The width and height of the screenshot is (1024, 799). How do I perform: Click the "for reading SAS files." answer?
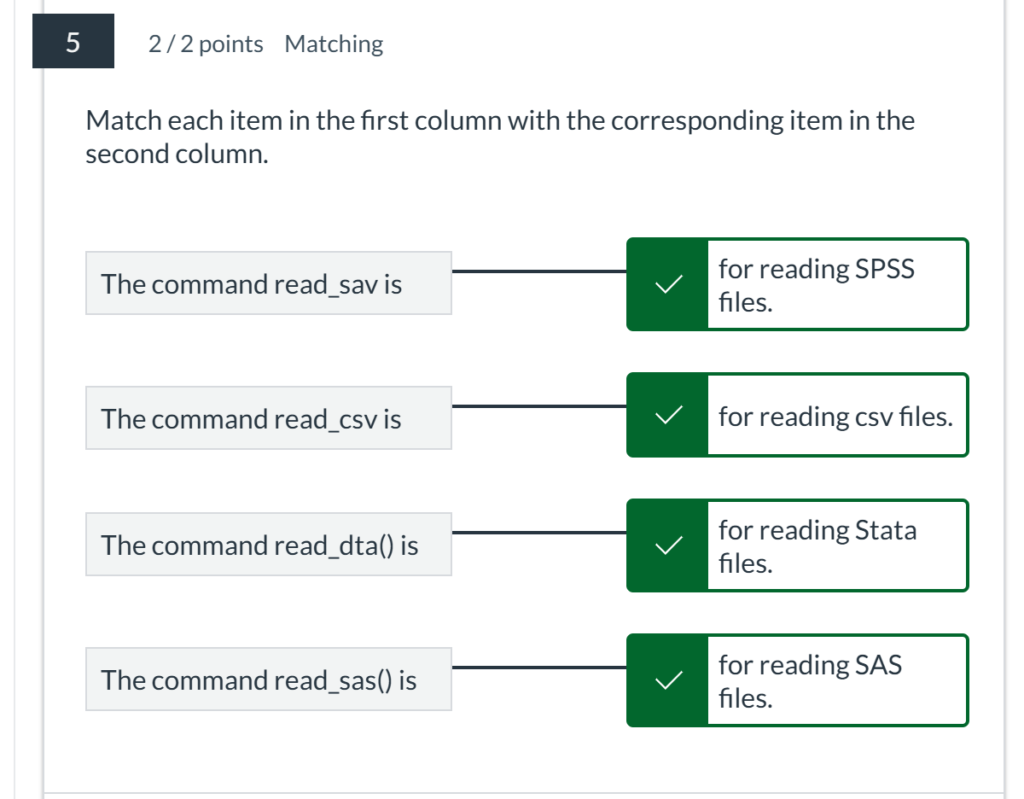click(836, 680)
